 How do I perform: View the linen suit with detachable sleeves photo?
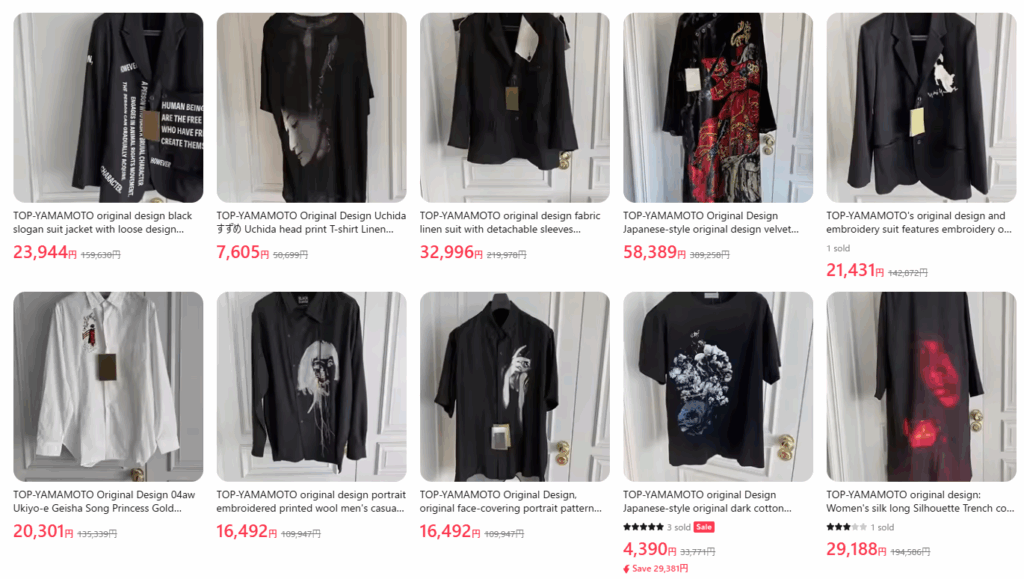coord(515,108)
